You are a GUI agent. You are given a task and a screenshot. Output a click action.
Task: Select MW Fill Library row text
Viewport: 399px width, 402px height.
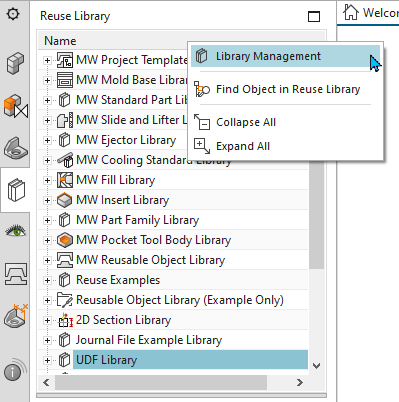click(116, 180)
